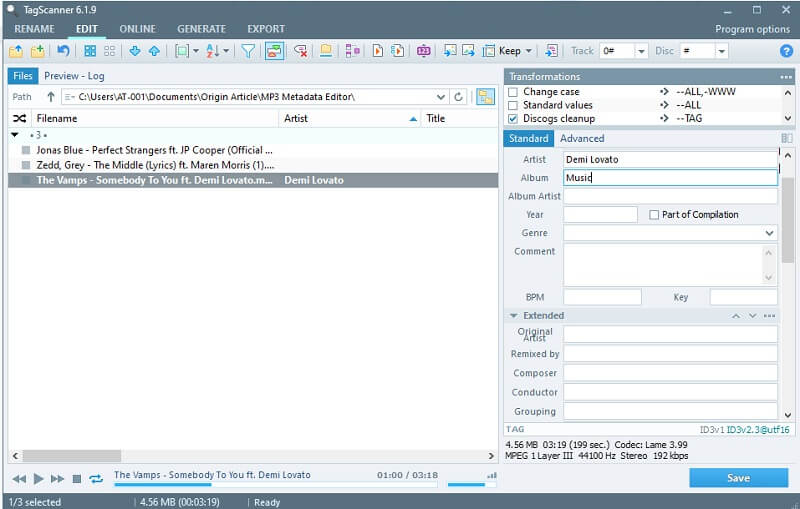Click the blue down arrow in the toolbar
The width and height of the screenshot is (800, 509).
pyautogui.click(x=135, y=51)
